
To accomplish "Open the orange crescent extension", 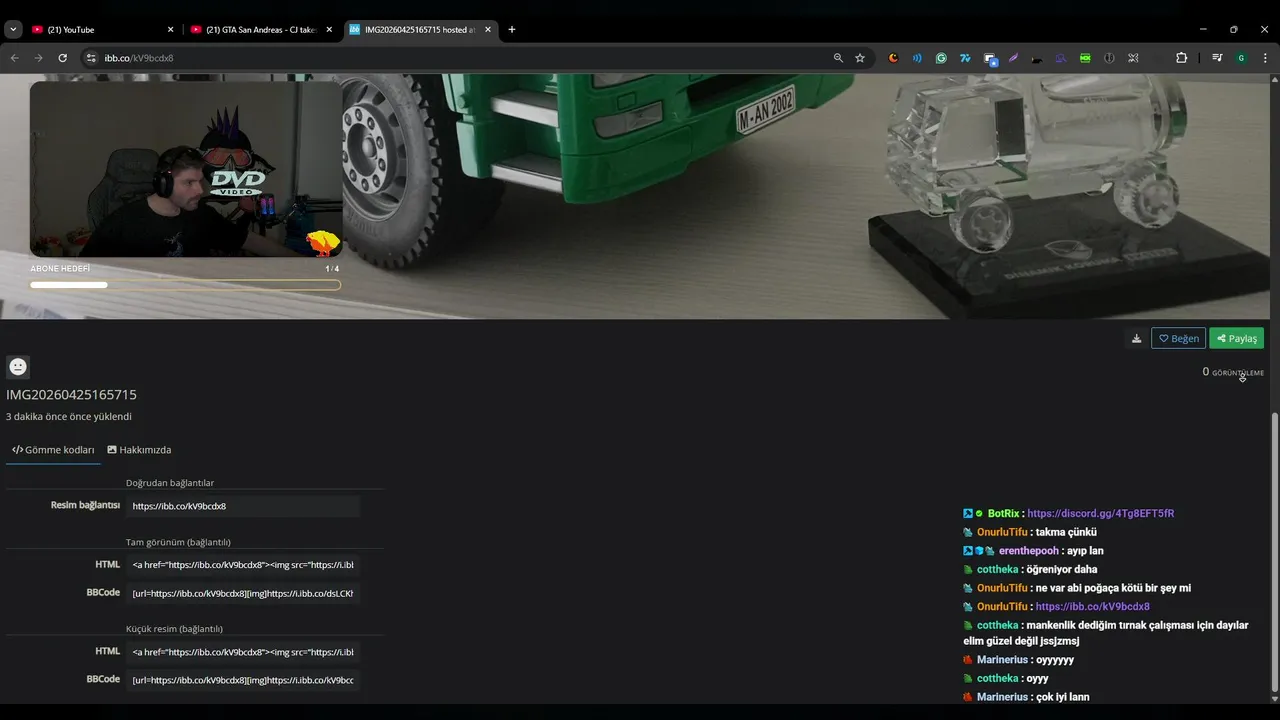I will [x=893, y=58].
